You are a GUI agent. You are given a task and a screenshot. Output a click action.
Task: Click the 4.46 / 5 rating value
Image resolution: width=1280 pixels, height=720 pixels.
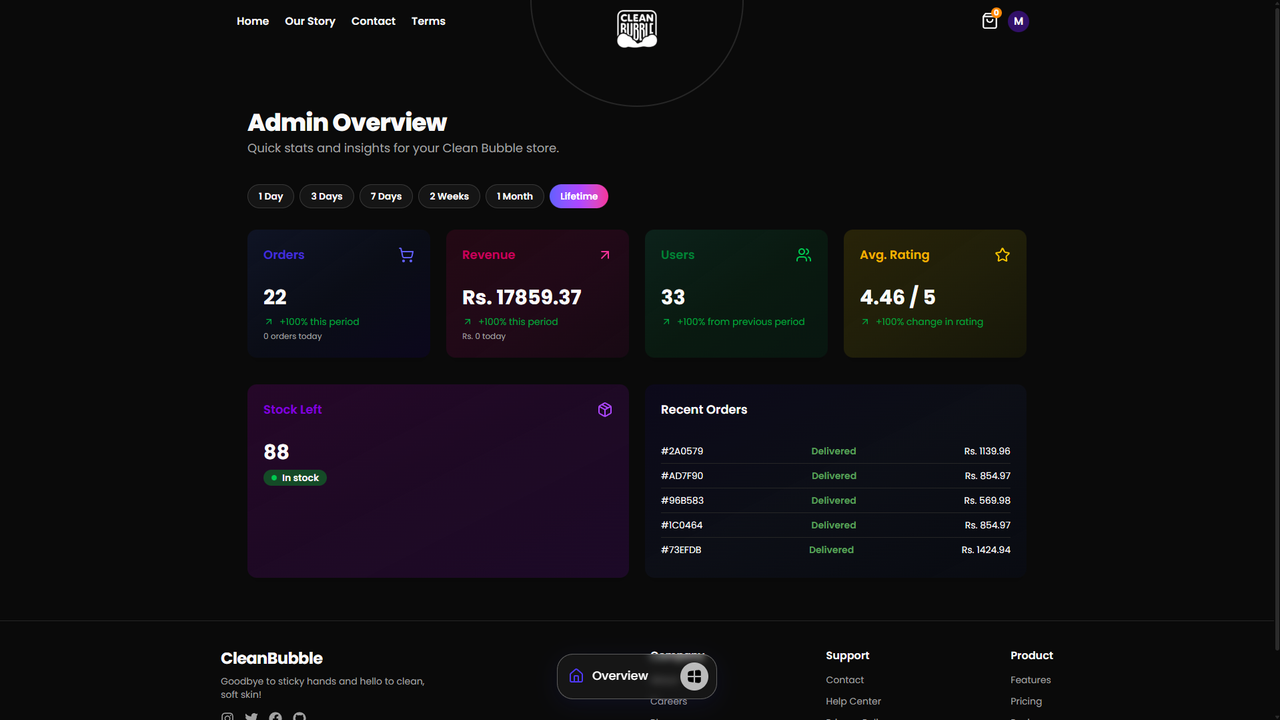(x=898, y=297)
